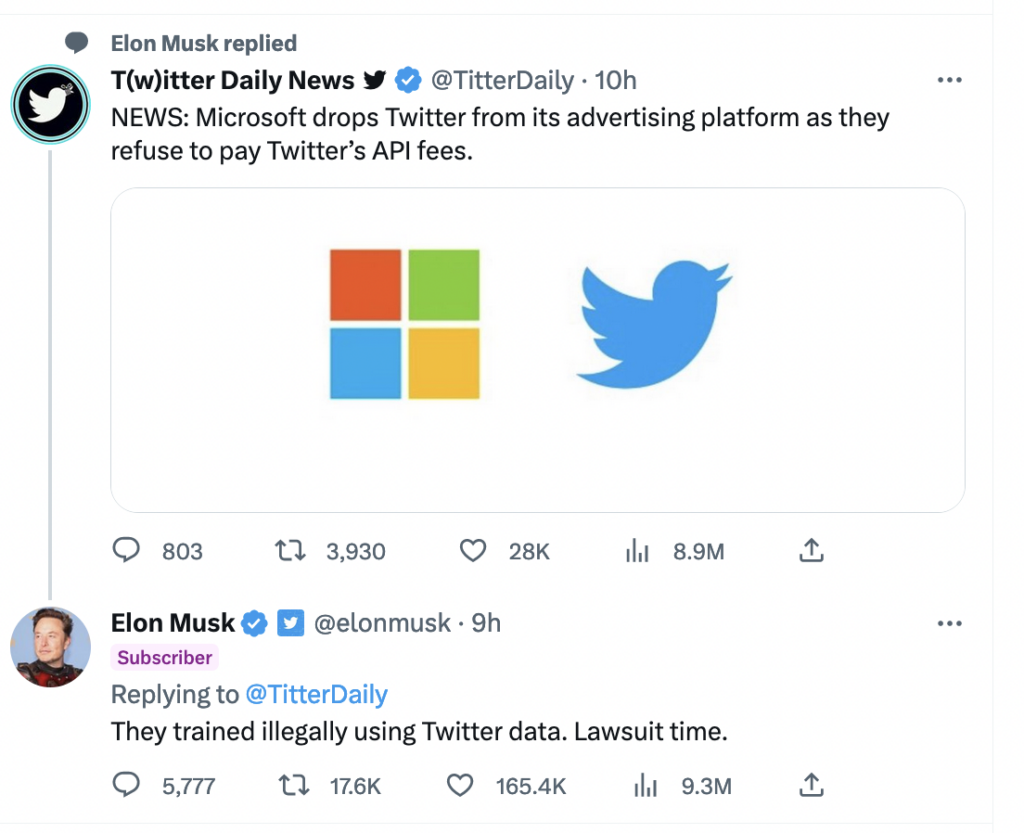Open the Microsoft and Twitter logo image
1024x833 pixels.
coord(537,350)
